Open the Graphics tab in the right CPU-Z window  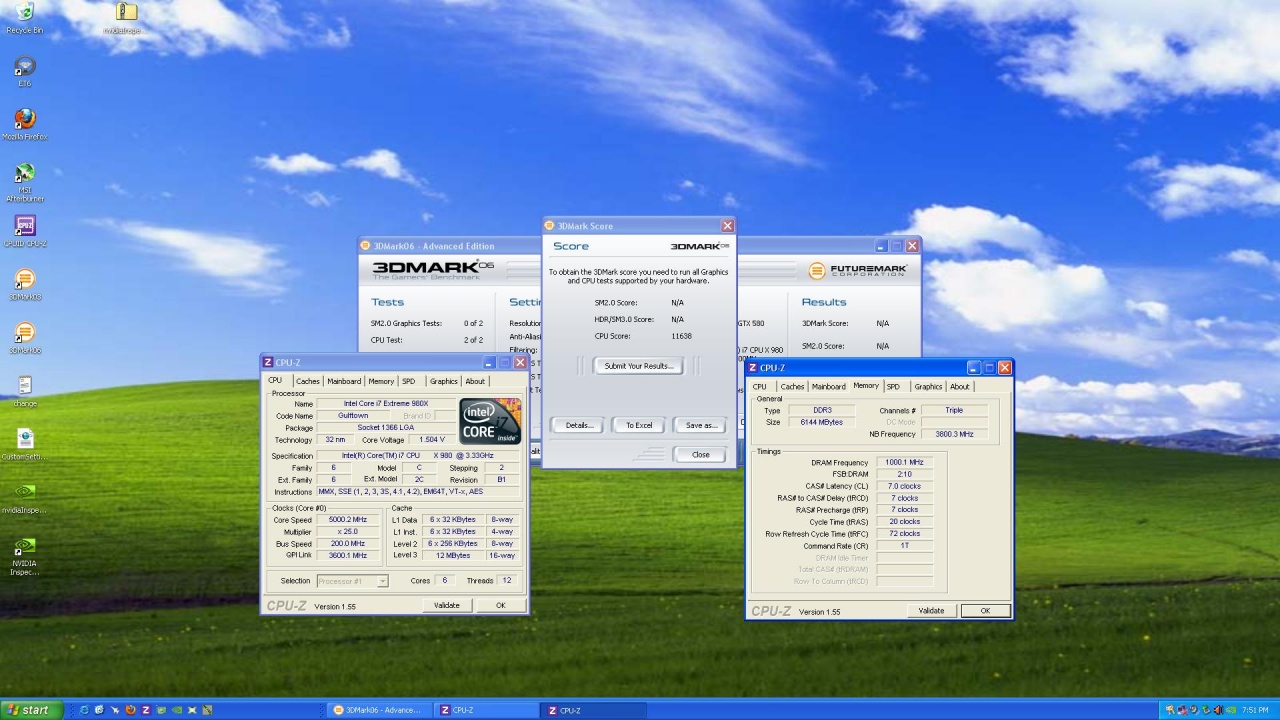(x=928, y=387)
